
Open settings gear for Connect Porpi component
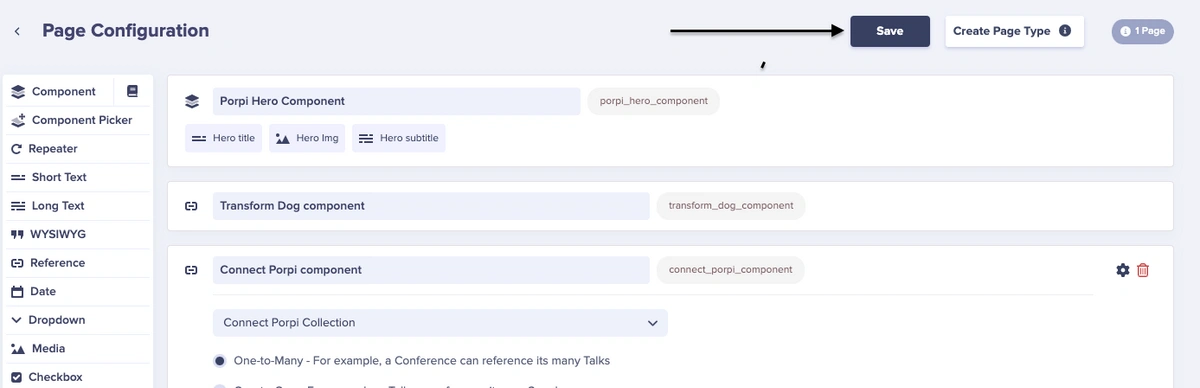1123,270
